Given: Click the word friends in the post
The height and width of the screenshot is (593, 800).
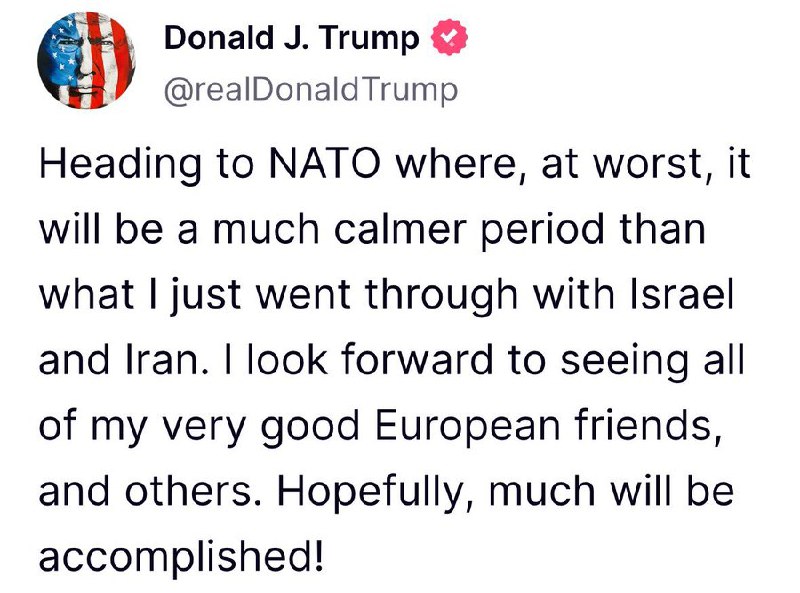Looking at the screenshot, I should click(x=643, y=426).
